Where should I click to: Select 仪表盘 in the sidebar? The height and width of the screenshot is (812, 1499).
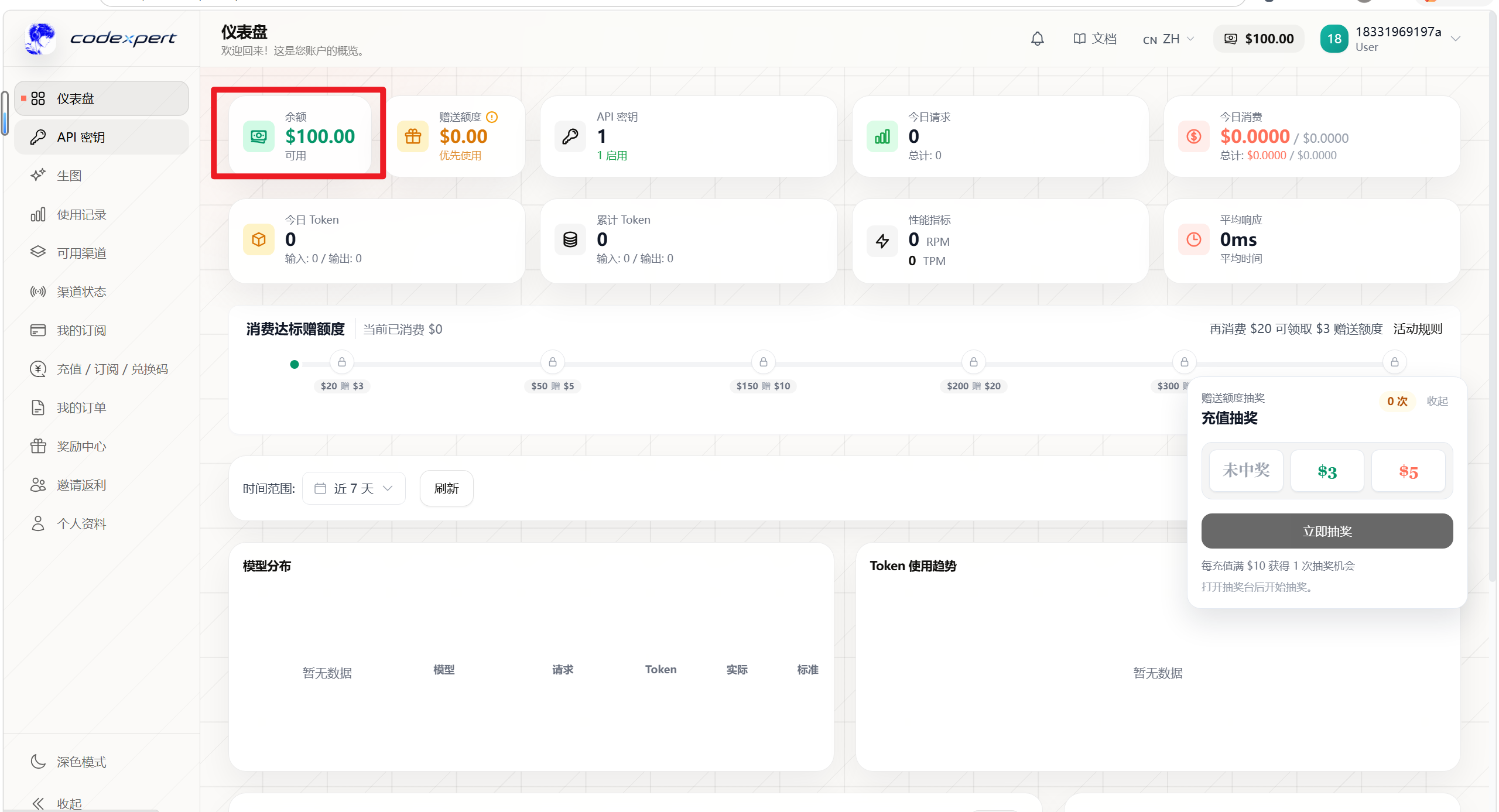click(101, 98)
